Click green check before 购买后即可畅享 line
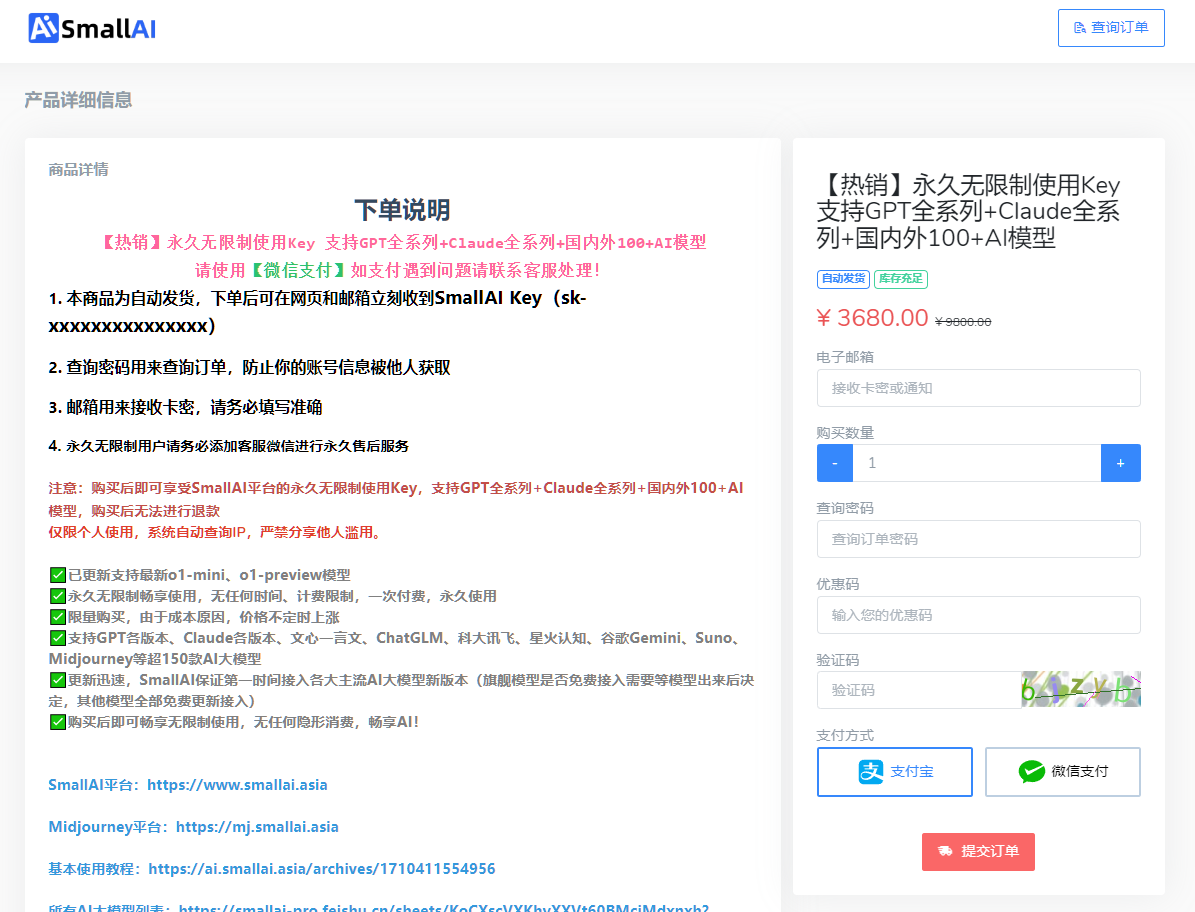This screenshot has height=912, width=1195. click(57, 722)
